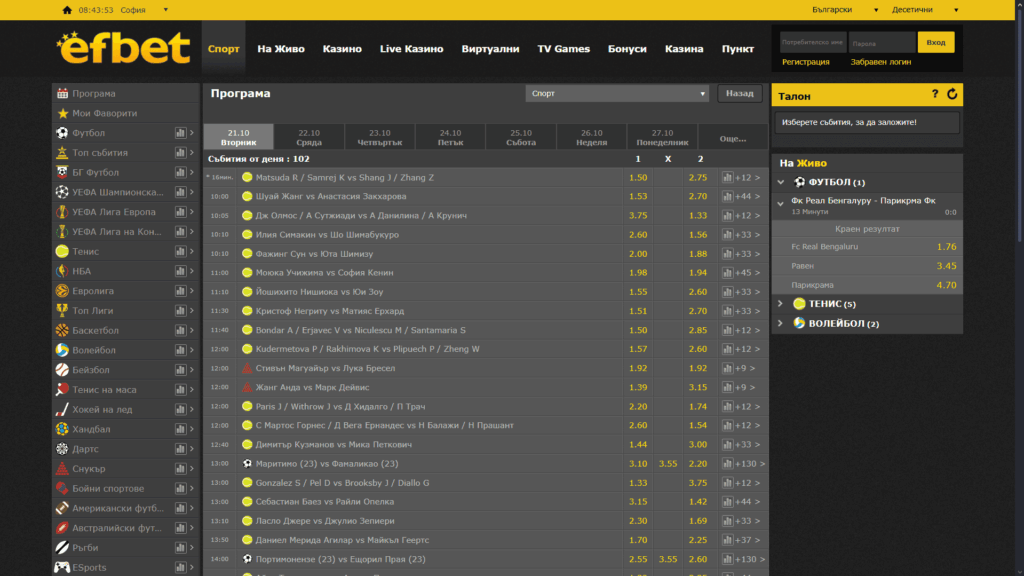
Task: Click the refresh icon in the Талон header
Action: pyautogui.click(x=952, y=95)
